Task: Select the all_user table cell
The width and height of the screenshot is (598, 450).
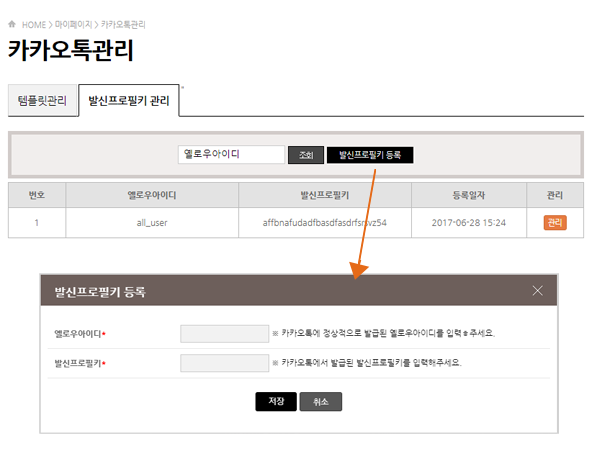Action: [152, 223]
